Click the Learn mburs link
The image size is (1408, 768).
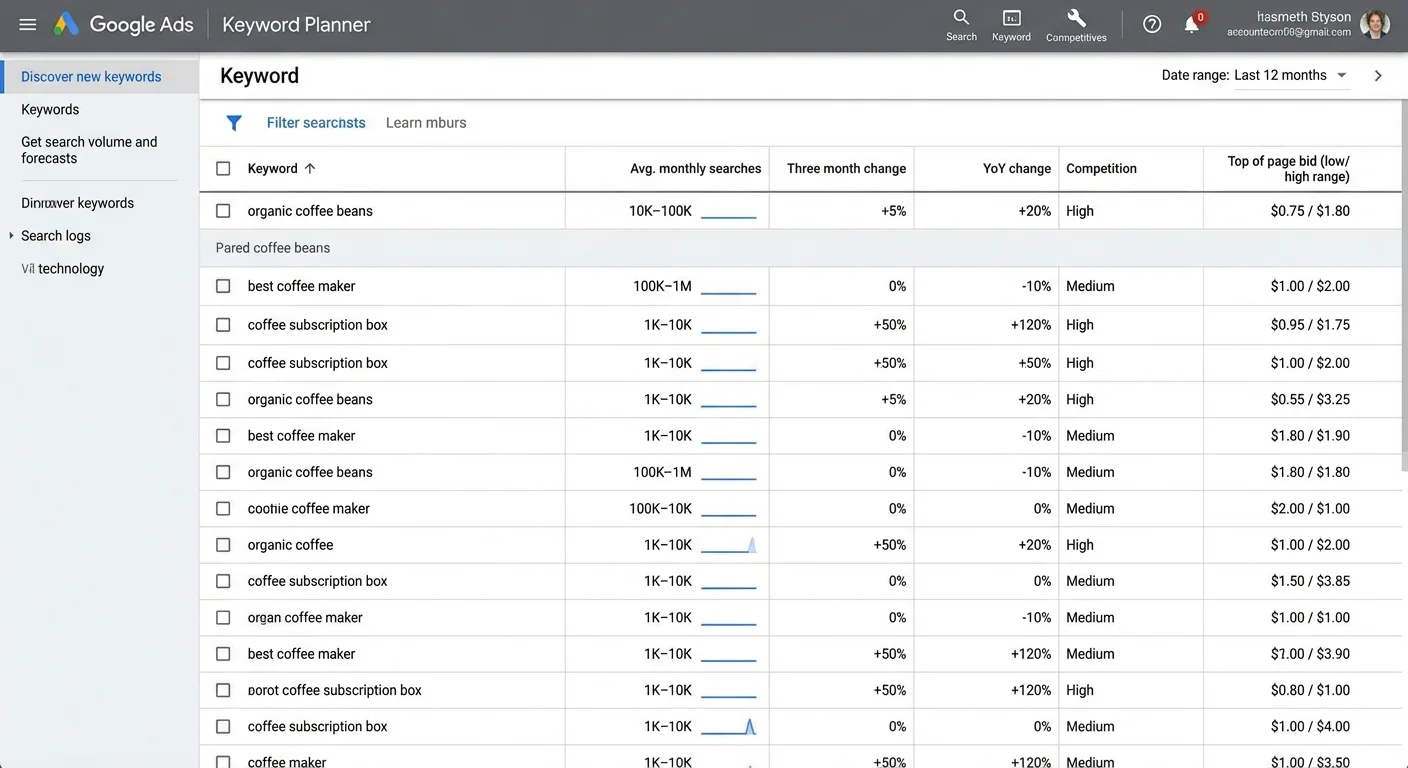pos(426,123)
